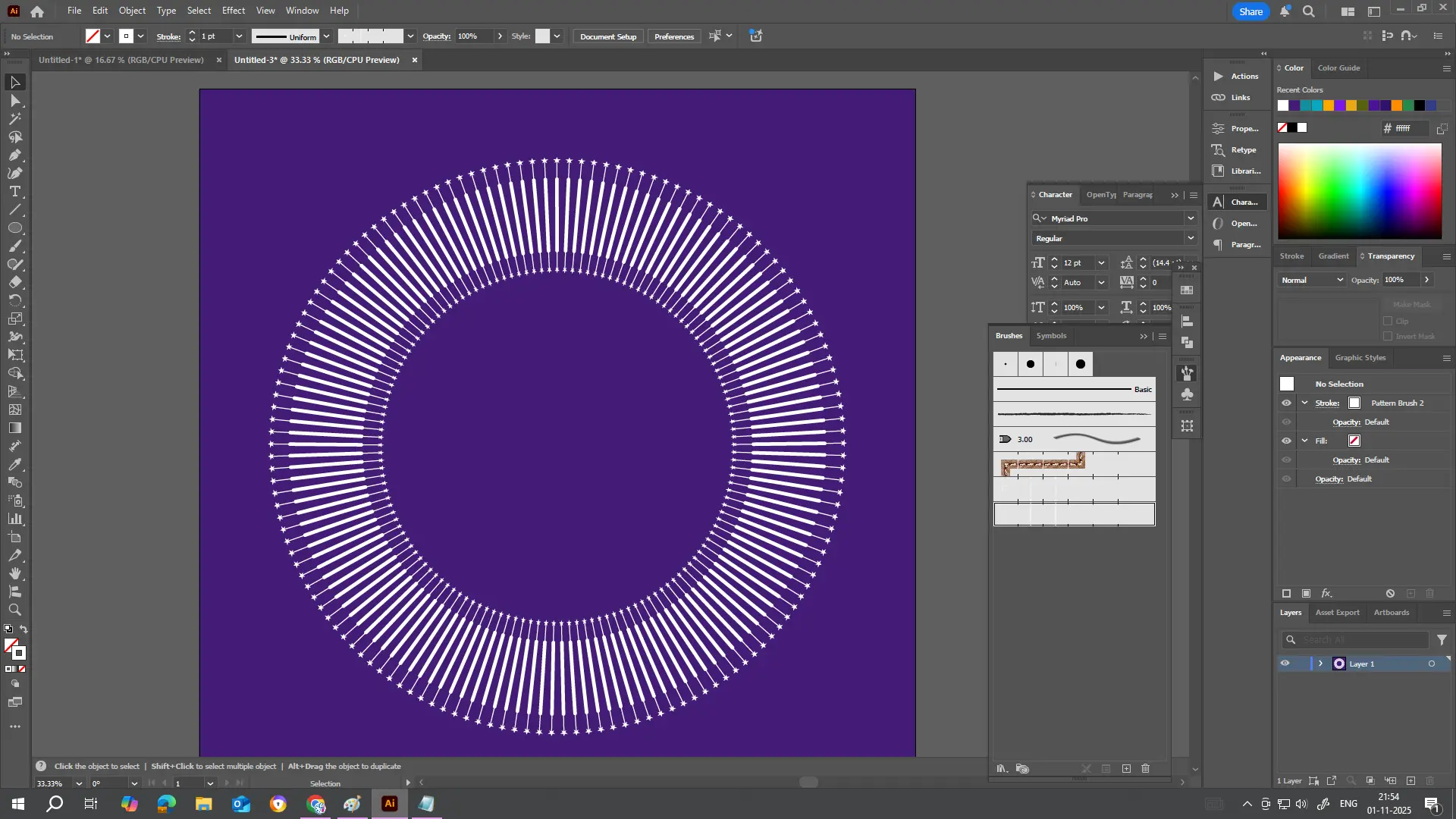
Task: Create a new layer in the Layers panel
Action: pyautogui.click(x=1411, y=780)
